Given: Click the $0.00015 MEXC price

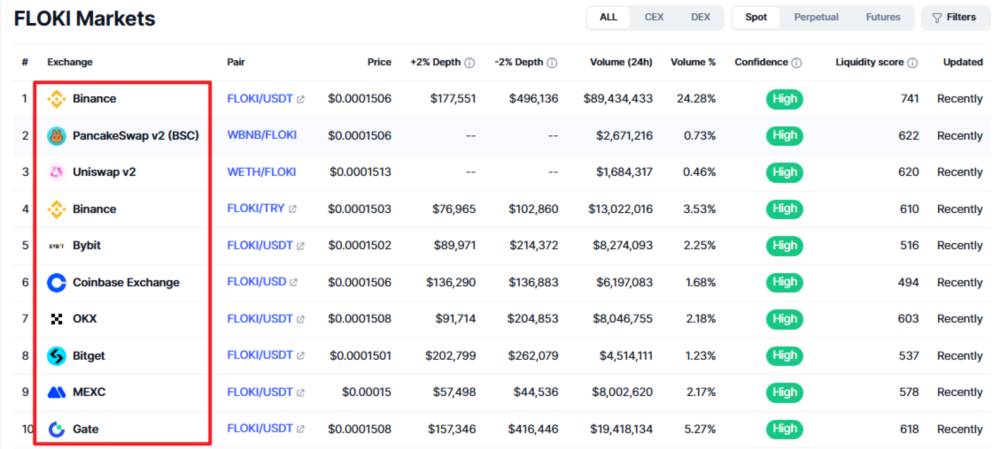Looking at the screenshot, I should (x=367, y=392).
